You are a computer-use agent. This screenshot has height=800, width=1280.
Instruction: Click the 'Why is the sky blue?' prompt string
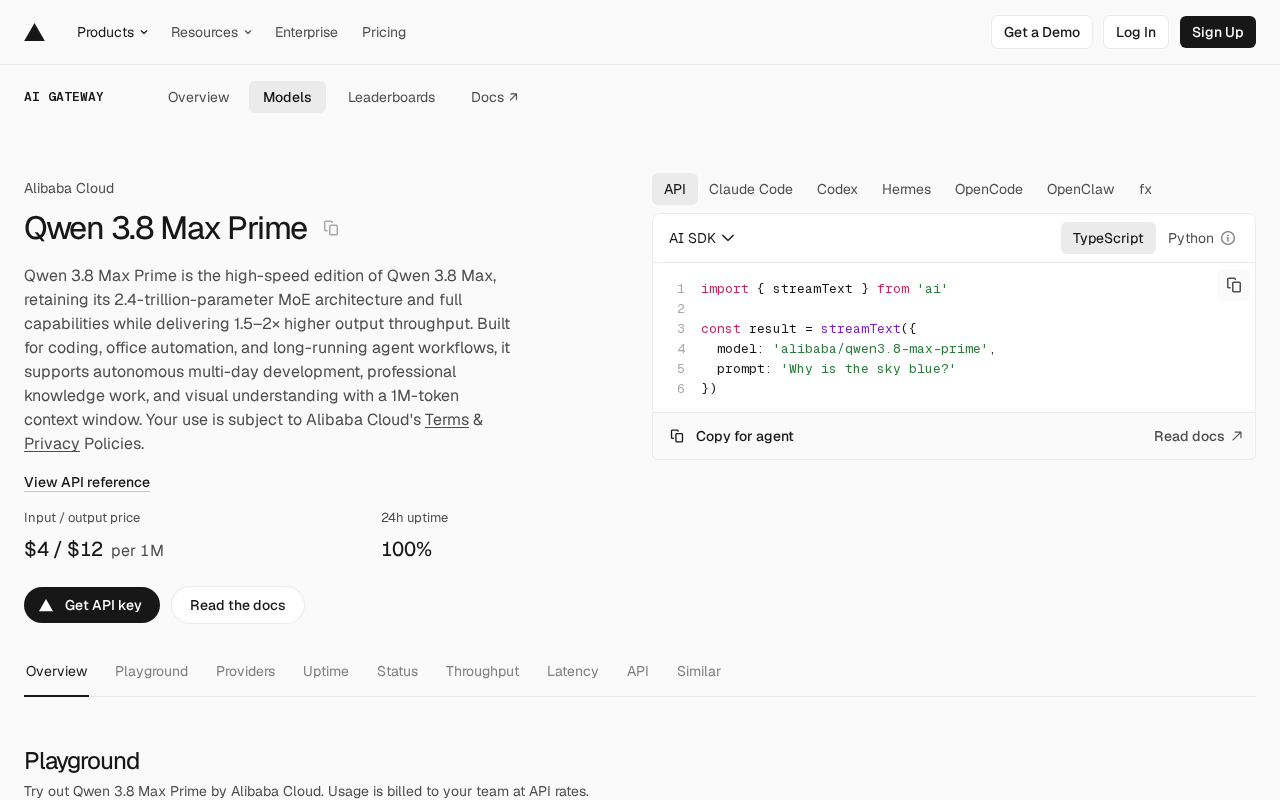(868, 369)
